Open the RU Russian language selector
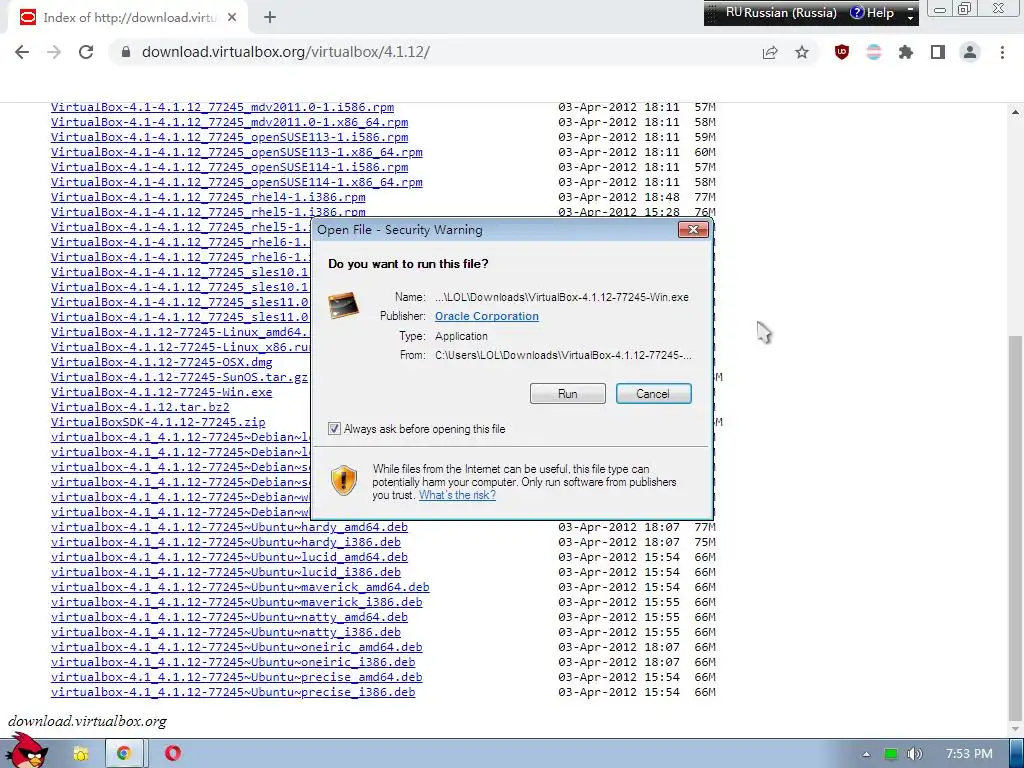 pos(780,12)
